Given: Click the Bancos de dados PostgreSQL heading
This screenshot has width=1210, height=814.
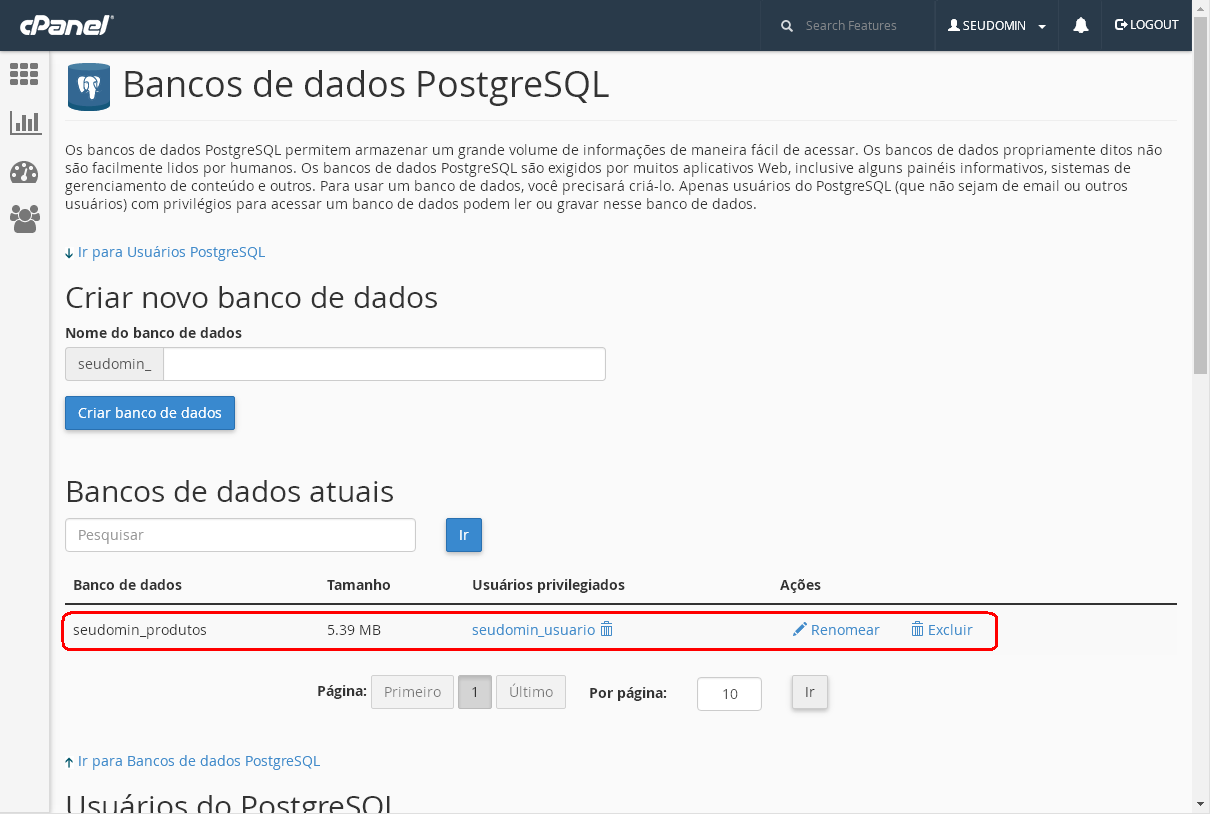Looking at the screenshot, I should 366,85.
